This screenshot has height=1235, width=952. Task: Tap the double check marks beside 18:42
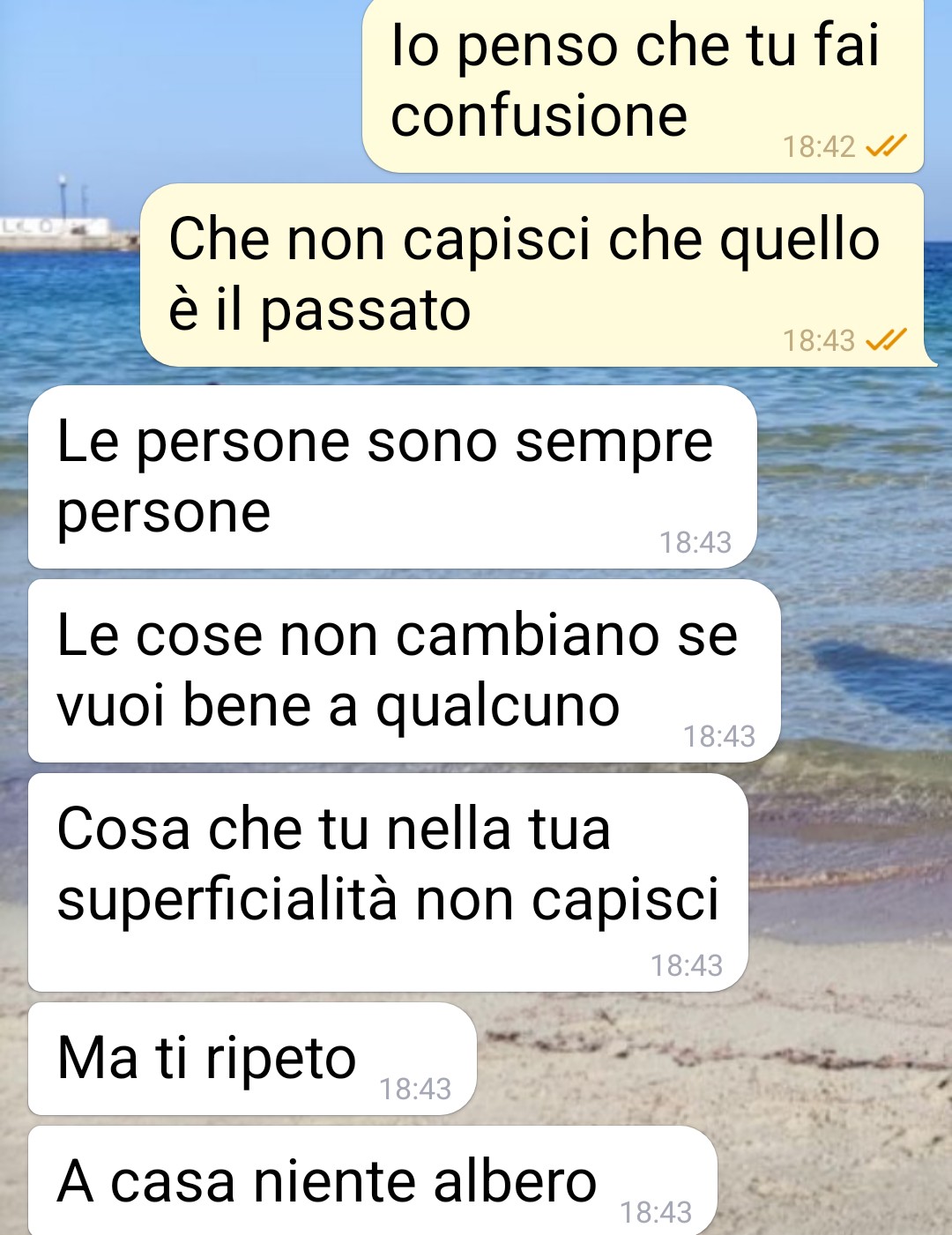(886, 145)
